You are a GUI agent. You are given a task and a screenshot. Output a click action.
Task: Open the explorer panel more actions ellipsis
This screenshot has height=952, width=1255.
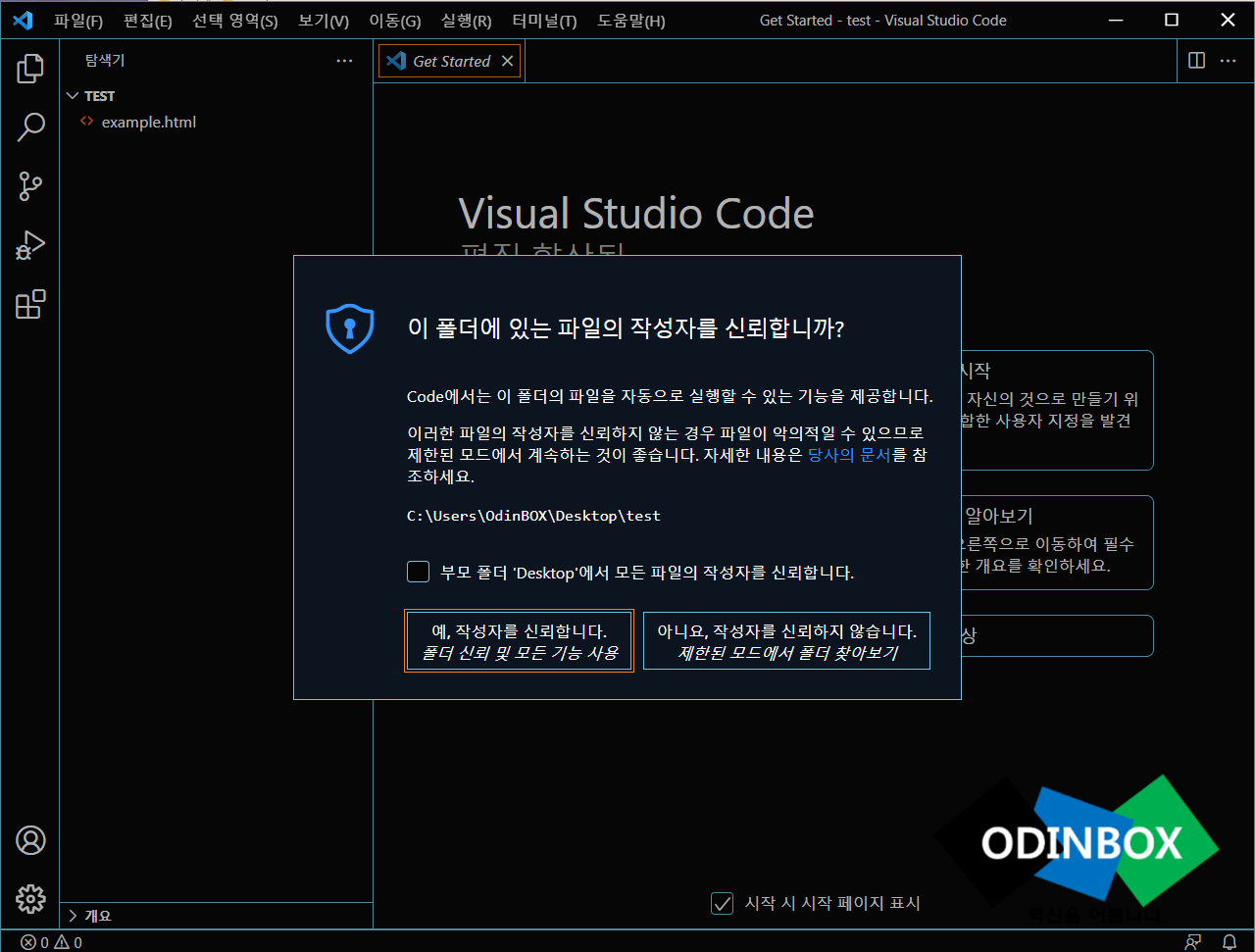(x=344, y=61)
